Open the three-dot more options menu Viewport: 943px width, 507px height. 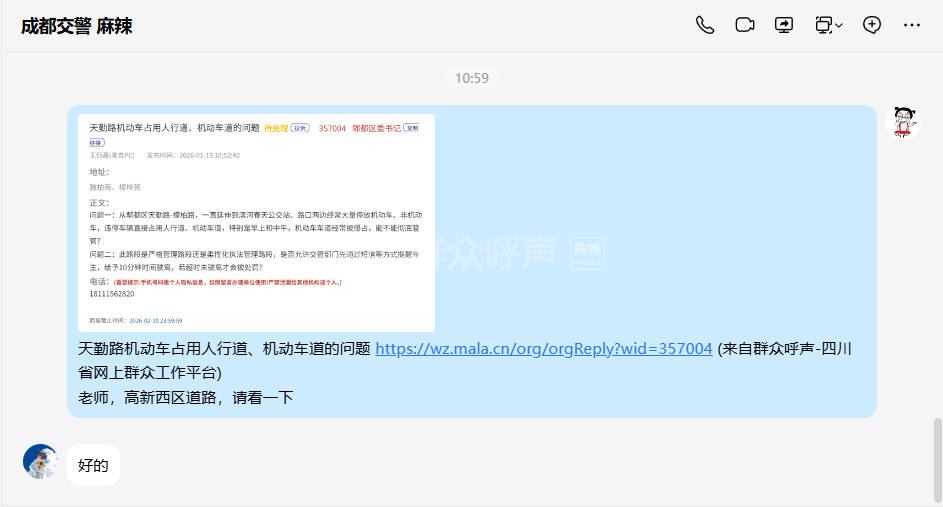coord(911,25)
